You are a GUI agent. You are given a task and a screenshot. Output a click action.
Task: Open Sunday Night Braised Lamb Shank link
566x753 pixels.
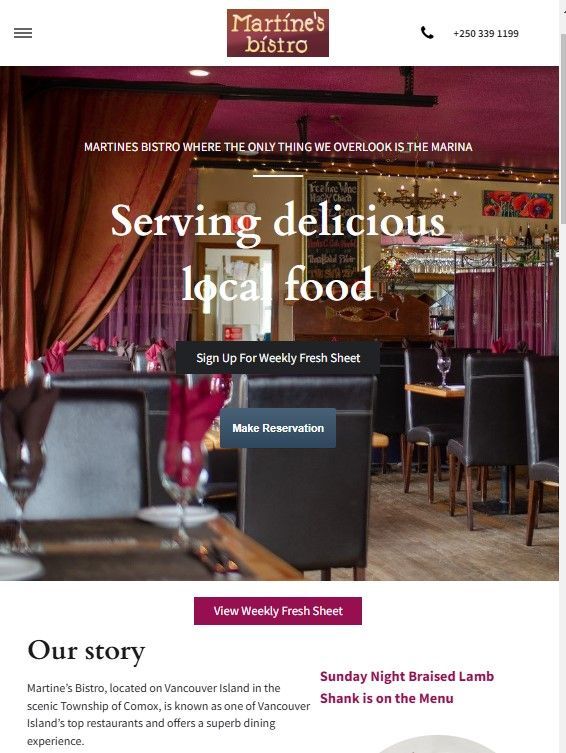[407, 687]
